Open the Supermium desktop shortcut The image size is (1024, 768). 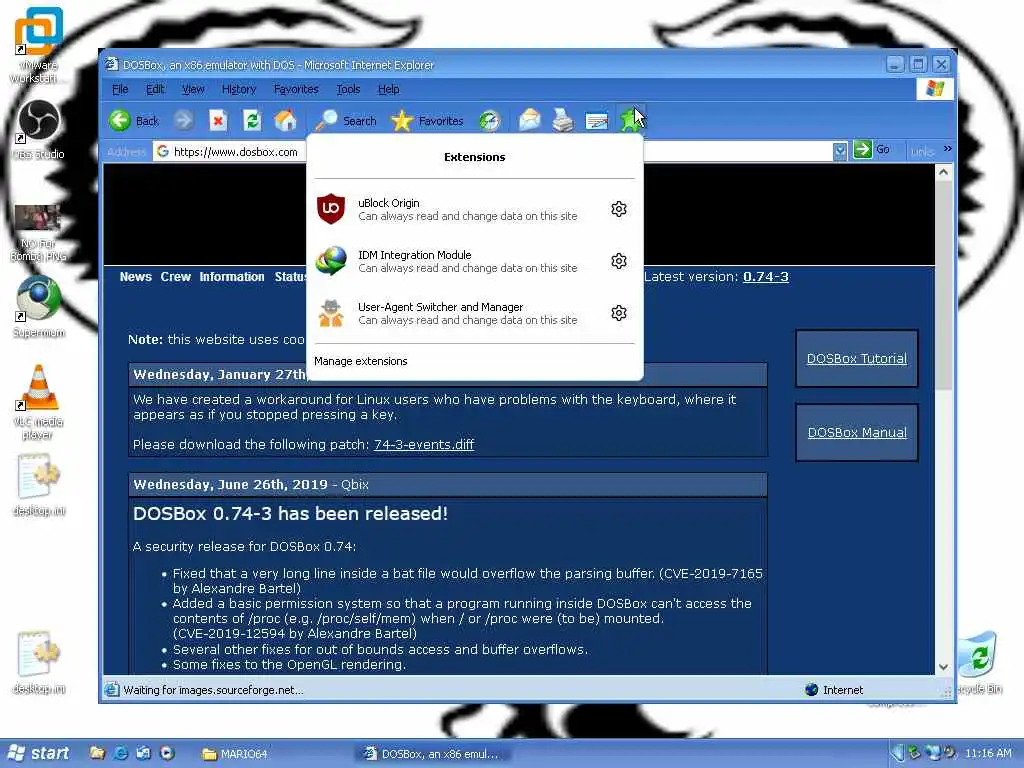(x=39, y=307)
